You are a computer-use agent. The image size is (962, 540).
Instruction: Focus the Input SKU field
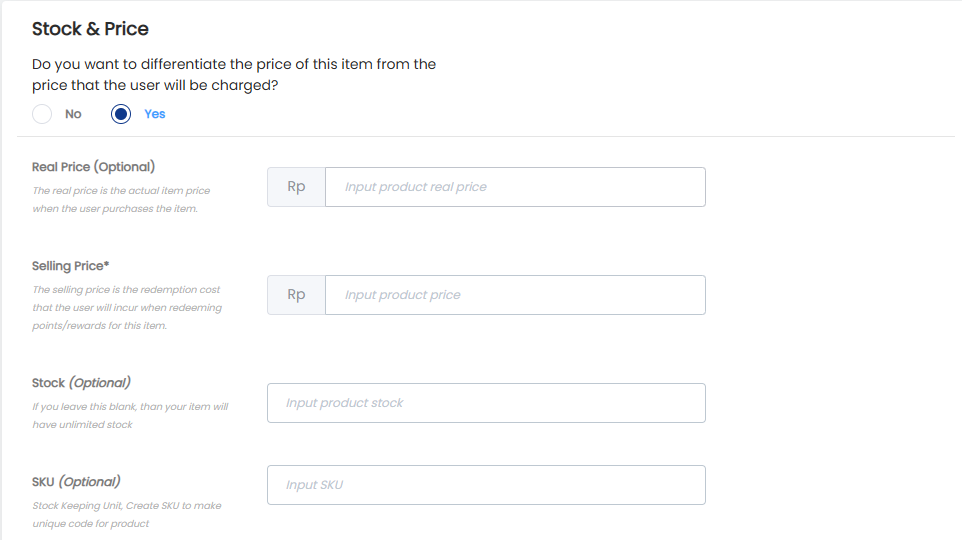click(487, 485)
